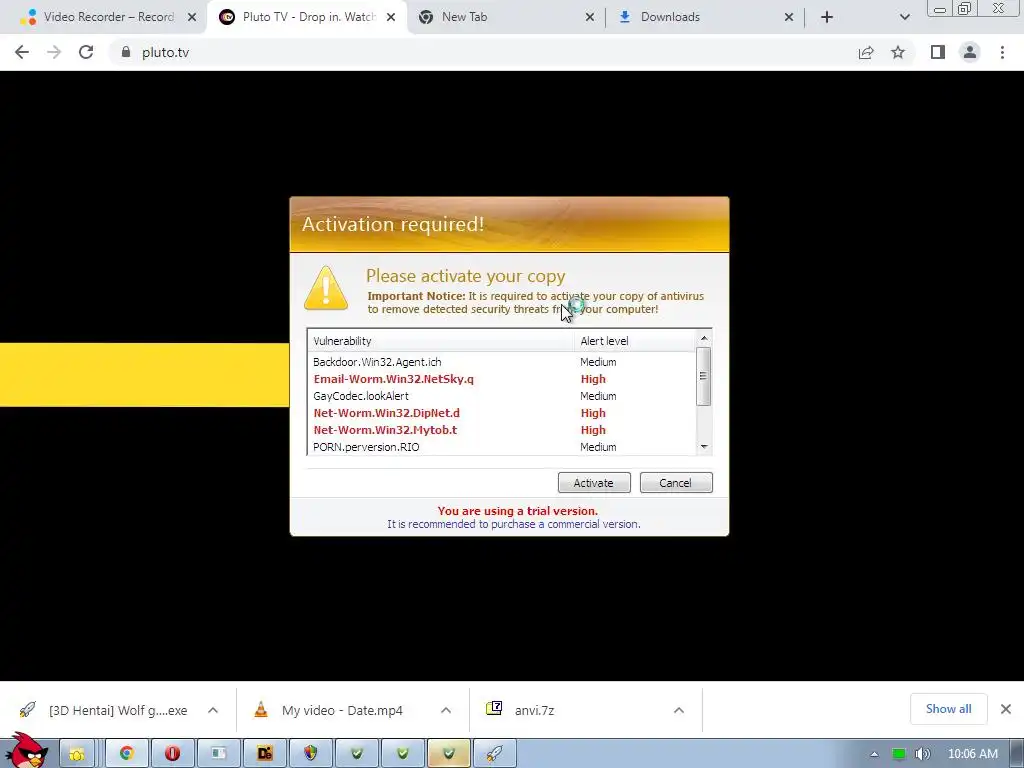Expand options for anvi.7z download

679,710
